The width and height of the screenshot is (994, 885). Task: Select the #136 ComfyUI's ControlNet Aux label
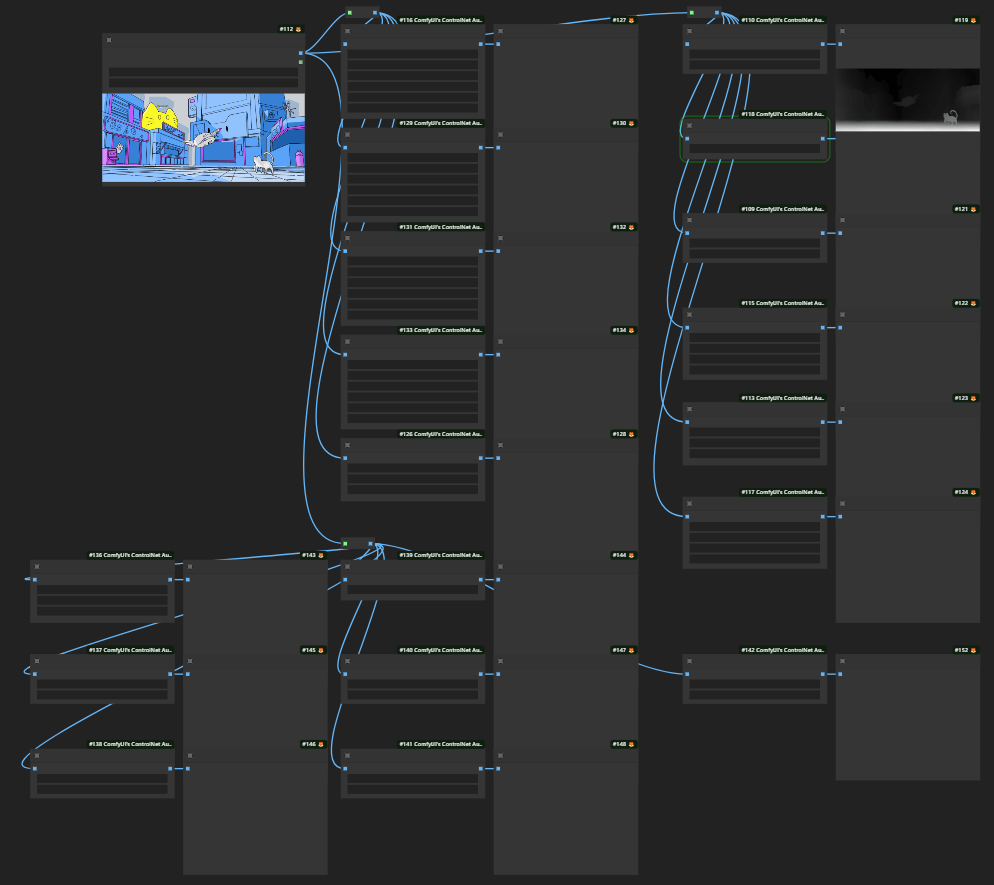click(x=130, y=555)
